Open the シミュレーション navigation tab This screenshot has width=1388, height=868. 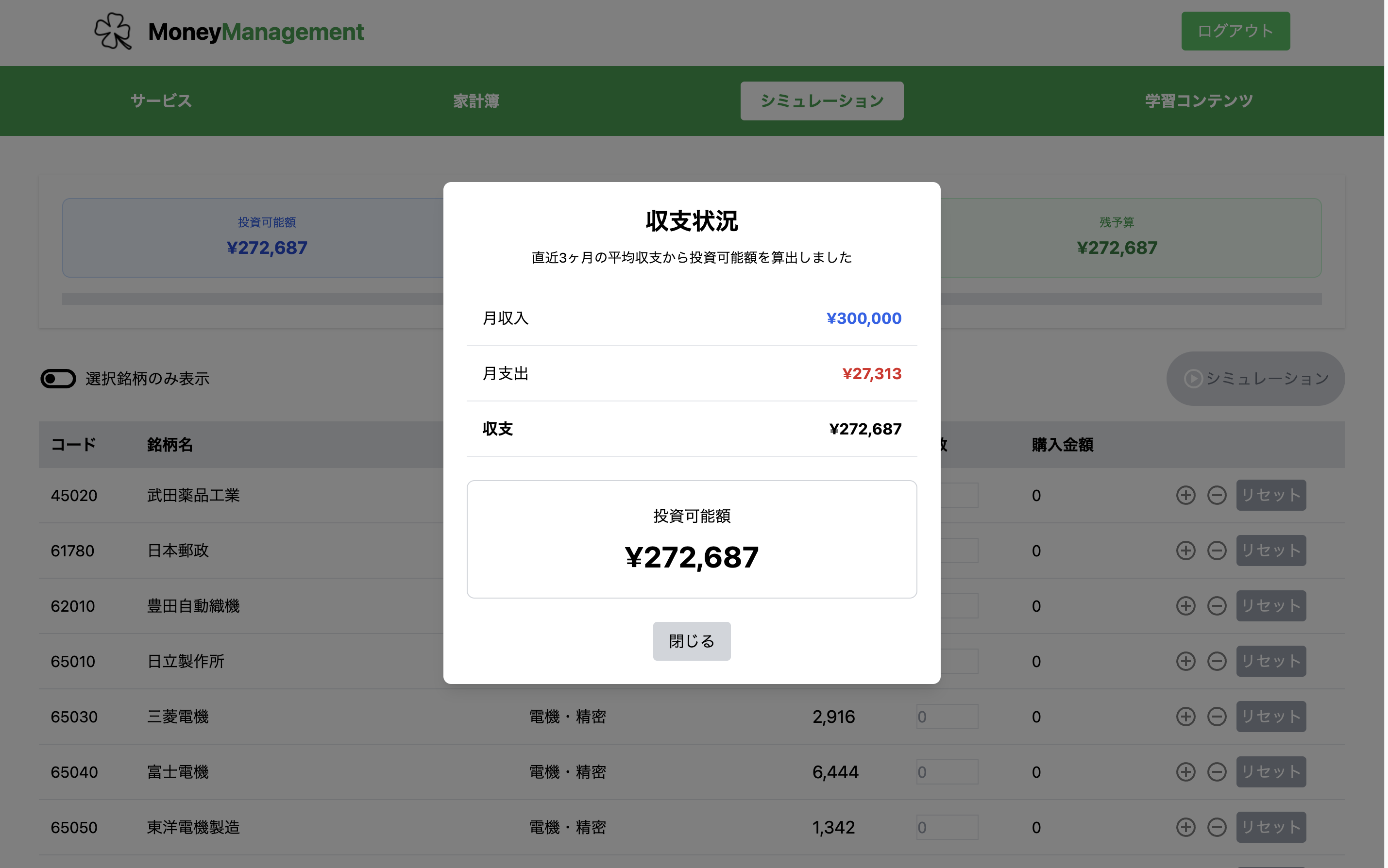[x=822, y=101]
